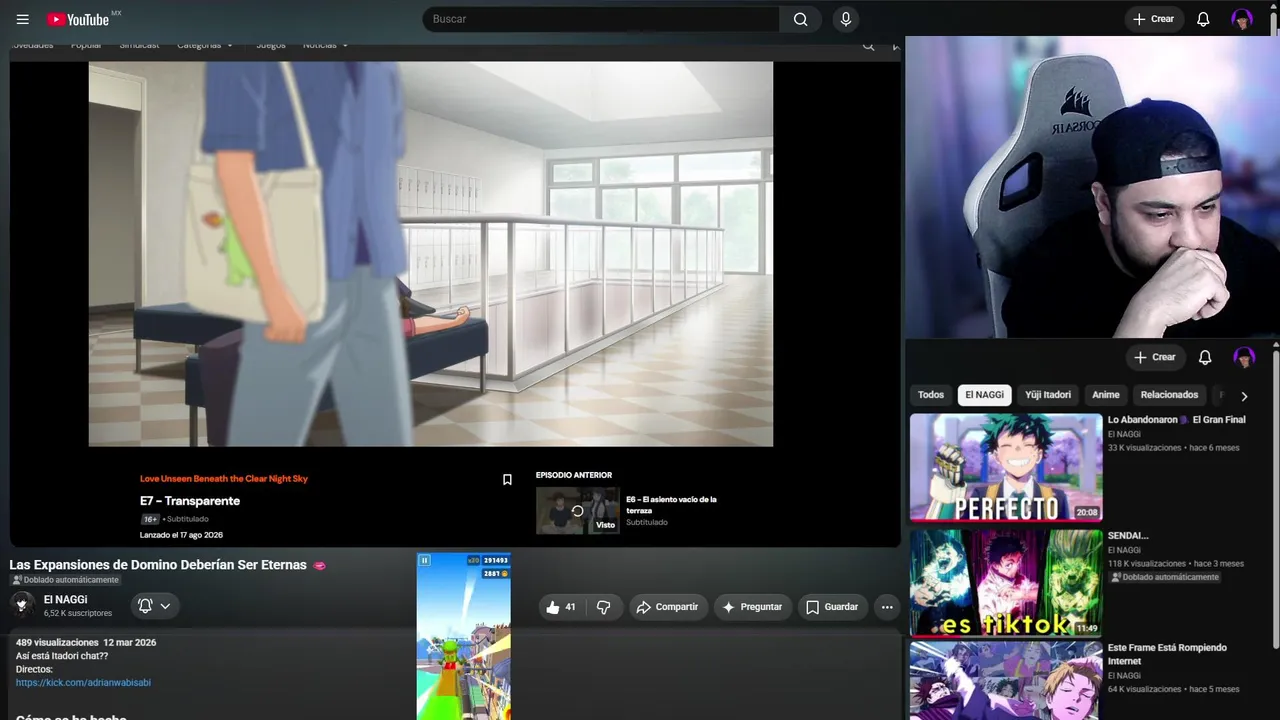Like the video with 41 likes

pos(561,607)
